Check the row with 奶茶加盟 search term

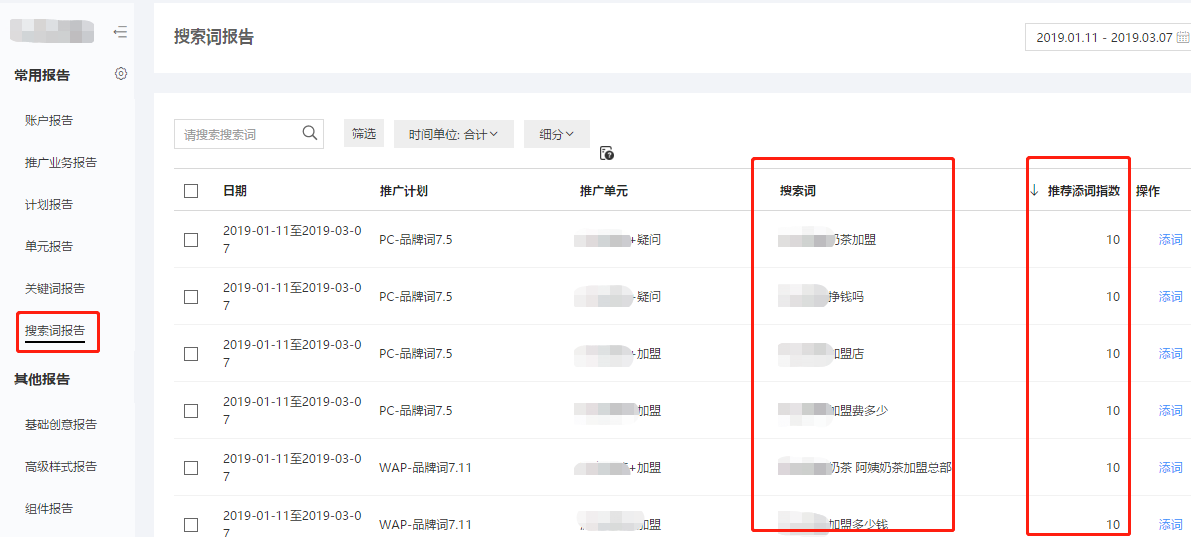[x=191, y=240]
